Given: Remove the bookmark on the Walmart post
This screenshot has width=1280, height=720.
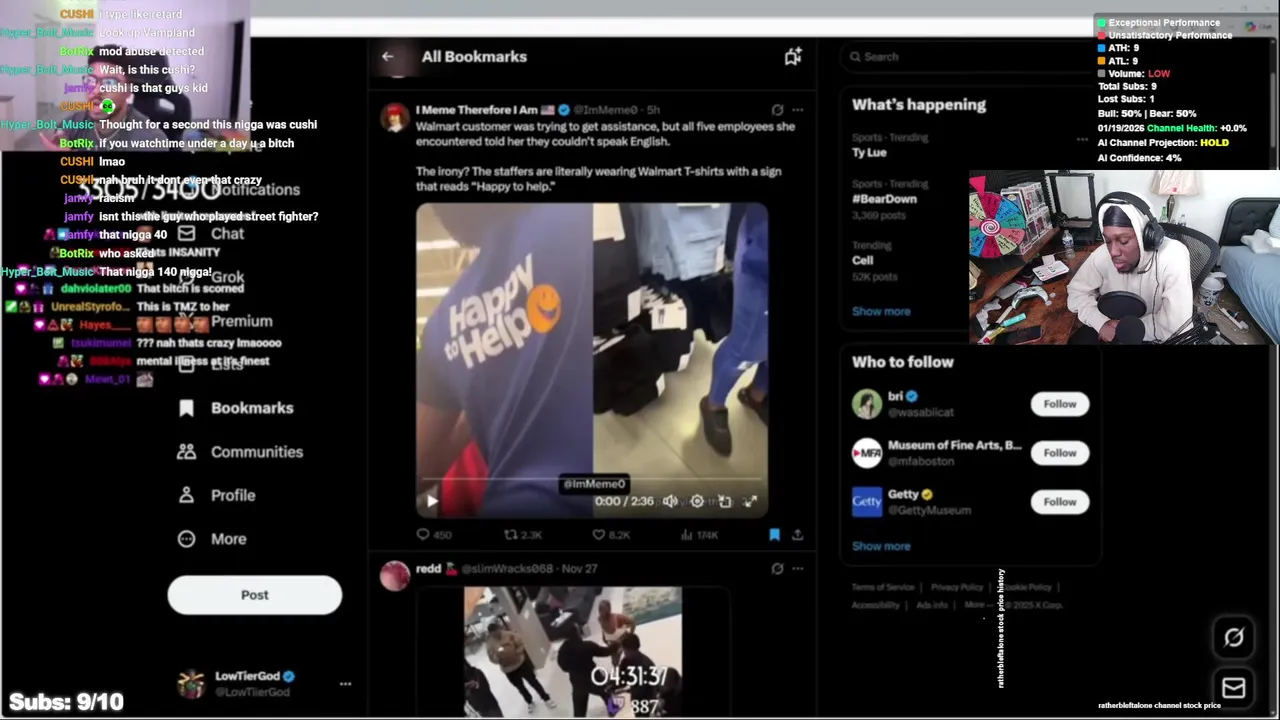Looking at the screenshot, I should [x=774, y=535].
